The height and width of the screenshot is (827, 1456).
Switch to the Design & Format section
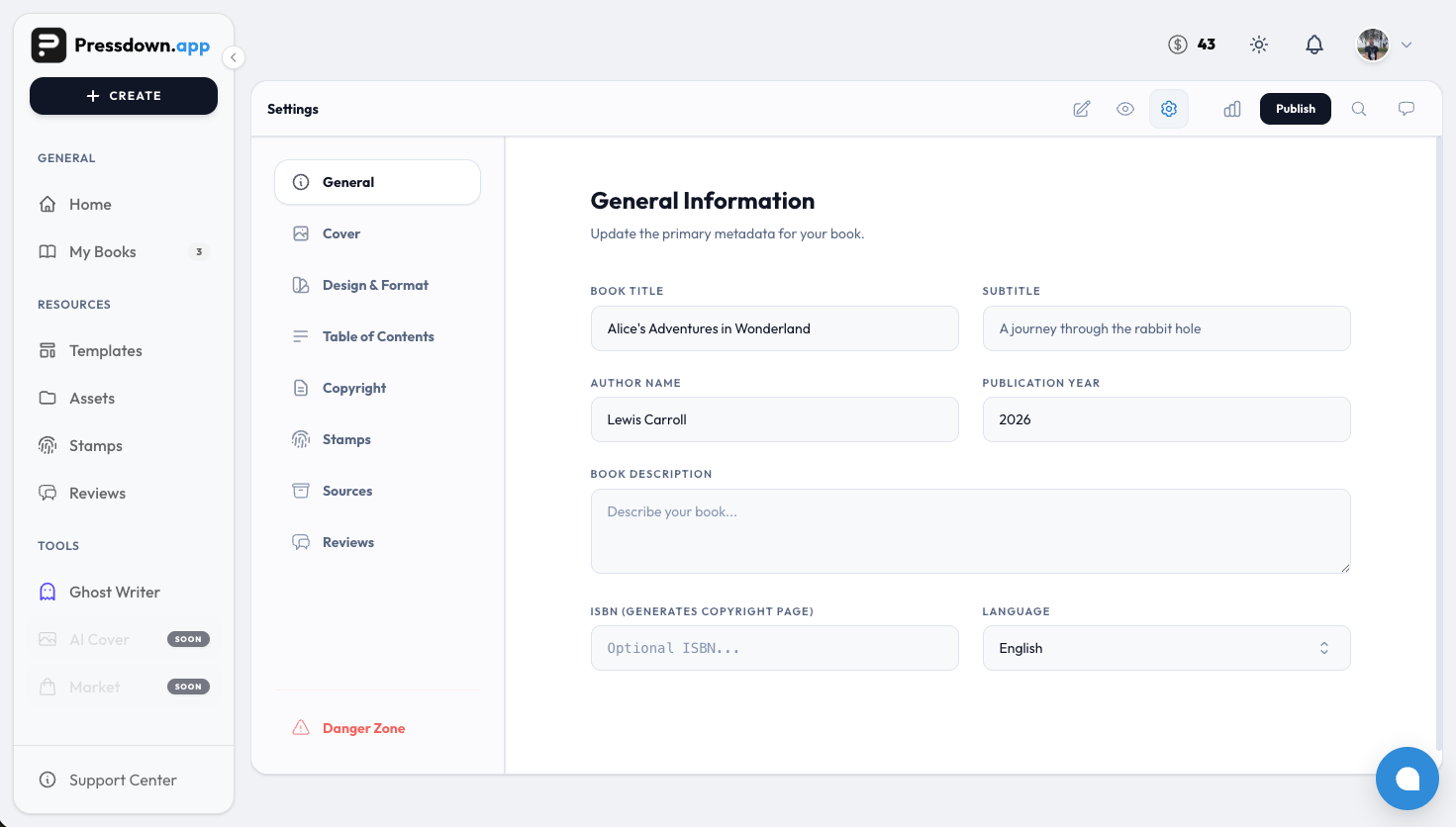pyautogui.click(x=377, y=285)
